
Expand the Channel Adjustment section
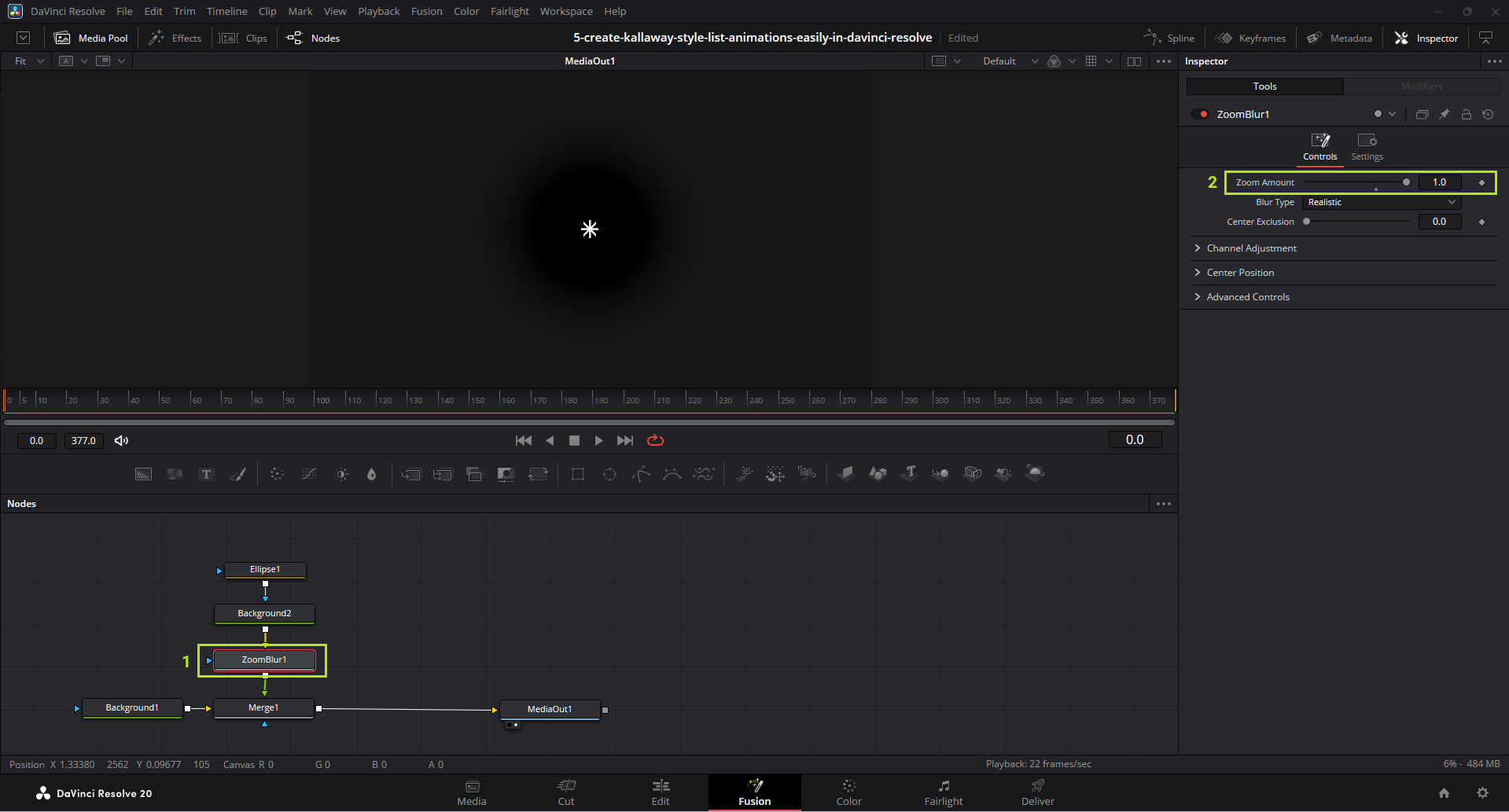click(1251, 248)
